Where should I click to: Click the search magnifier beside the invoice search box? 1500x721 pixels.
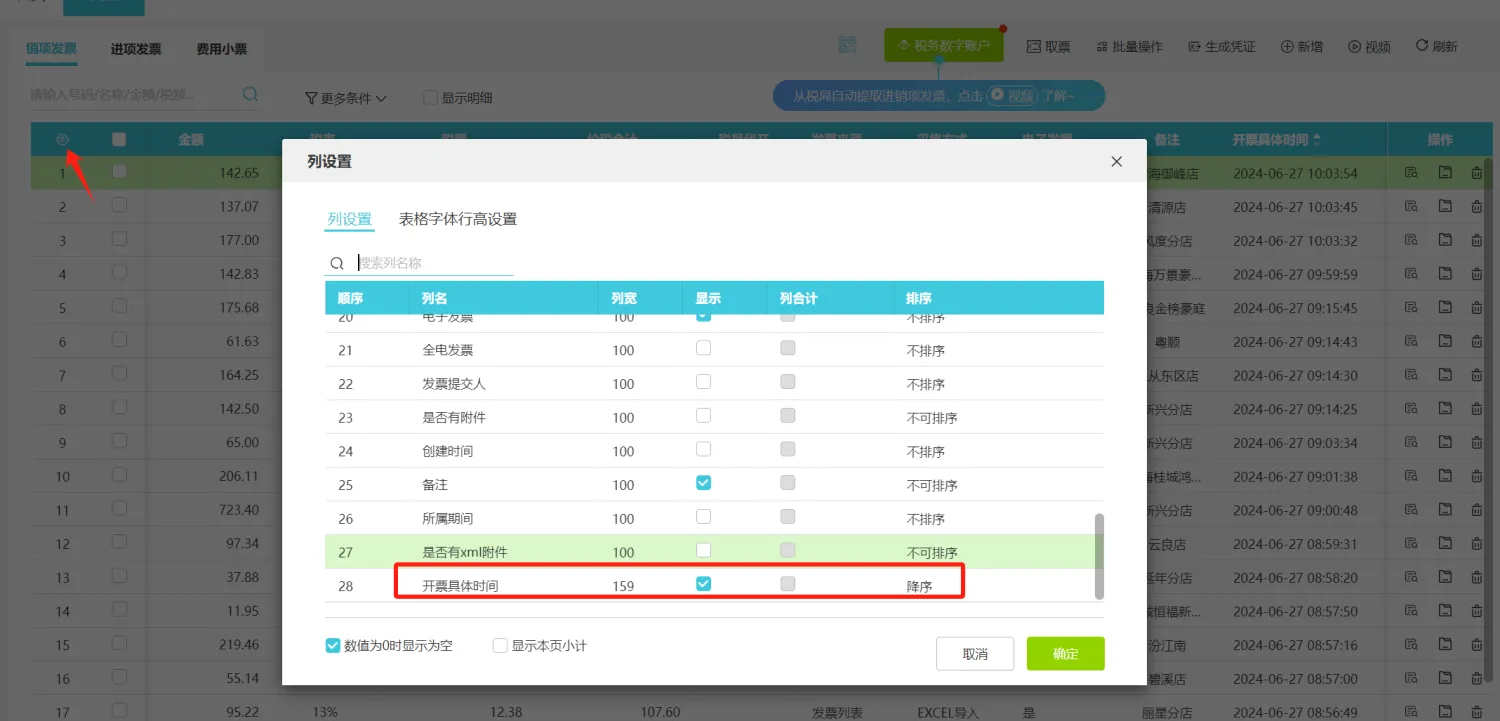(x=250, y=95)
